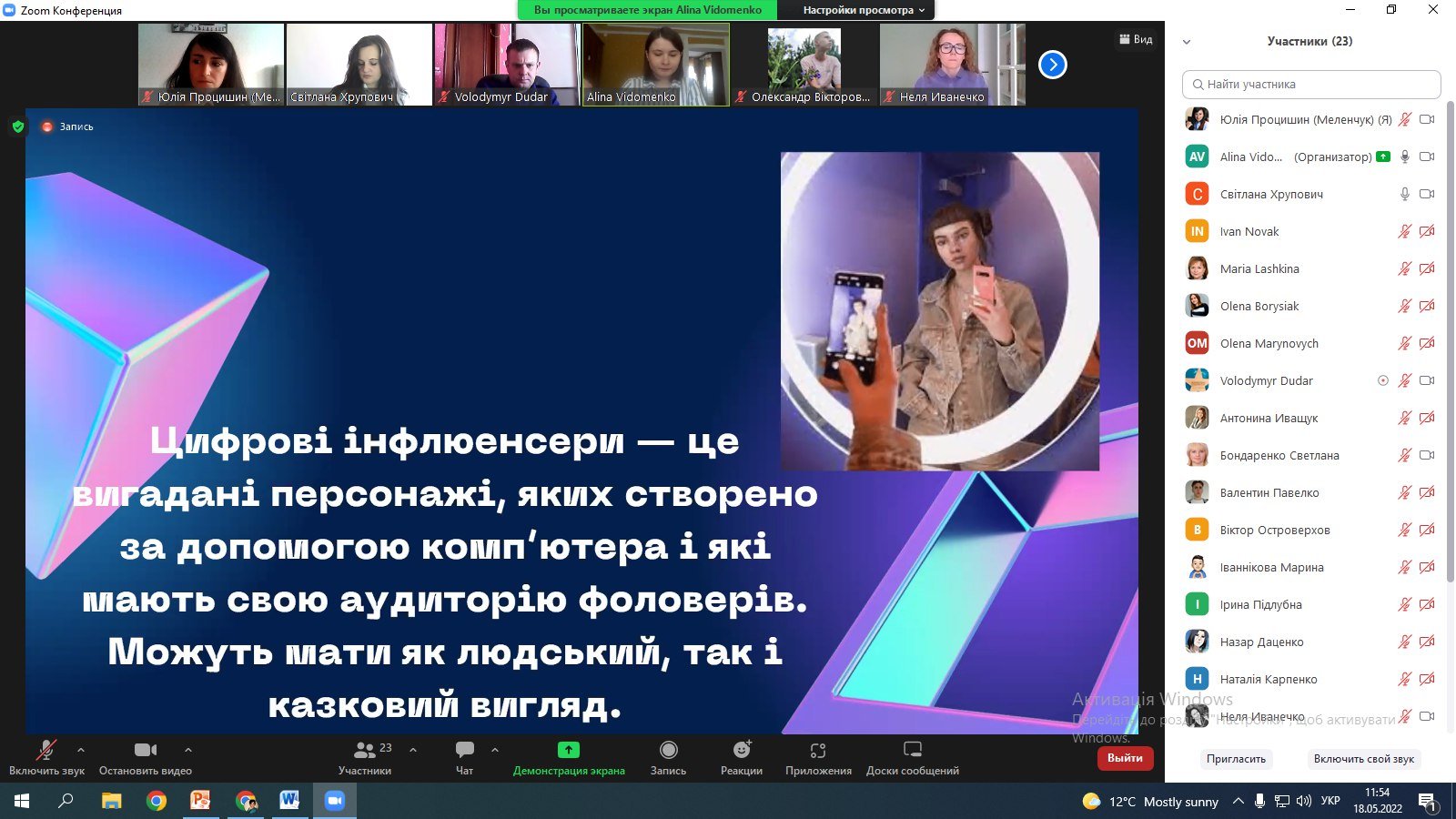The image size is (1456, 819).
Task: Stop video with Остановить видео button
Action: tap(146, 757)
